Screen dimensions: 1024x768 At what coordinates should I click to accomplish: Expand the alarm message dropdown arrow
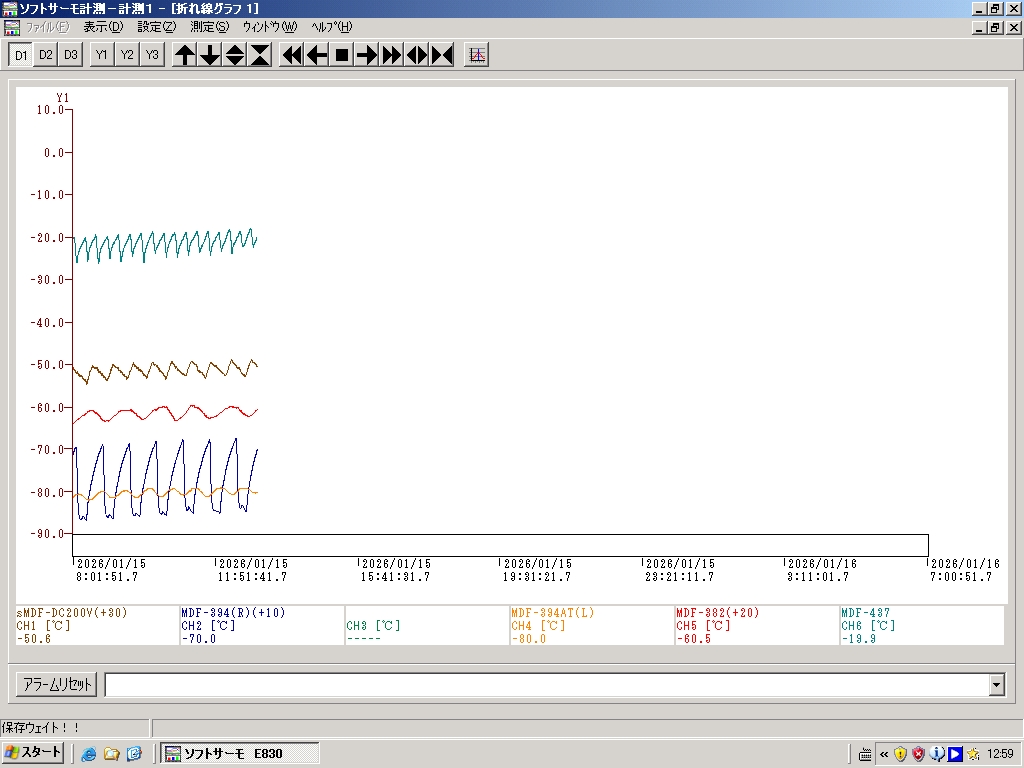click(996, 685)
